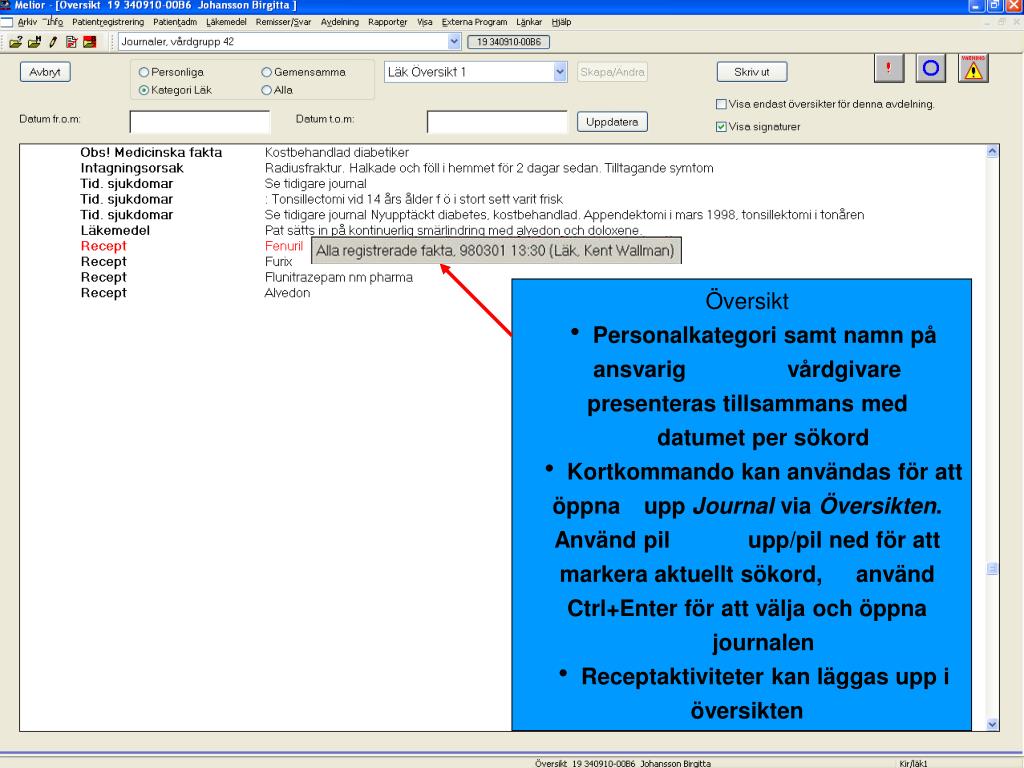This screenshot has height=768, width=1024.
Task: Click the Kir/läk1 status bar entry
Action: coord(913,763)
